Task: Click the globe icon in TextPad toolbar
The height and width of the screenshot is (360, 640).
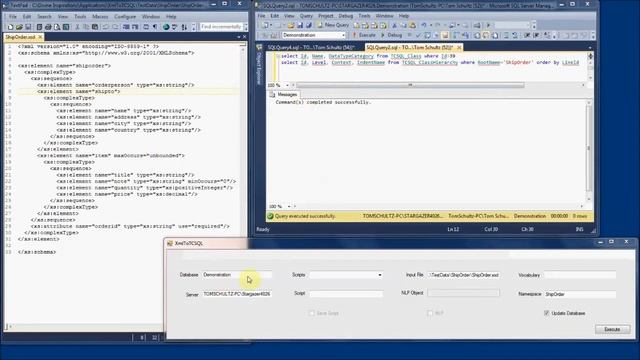Action: pyautogui.click(x=166, y=27)
